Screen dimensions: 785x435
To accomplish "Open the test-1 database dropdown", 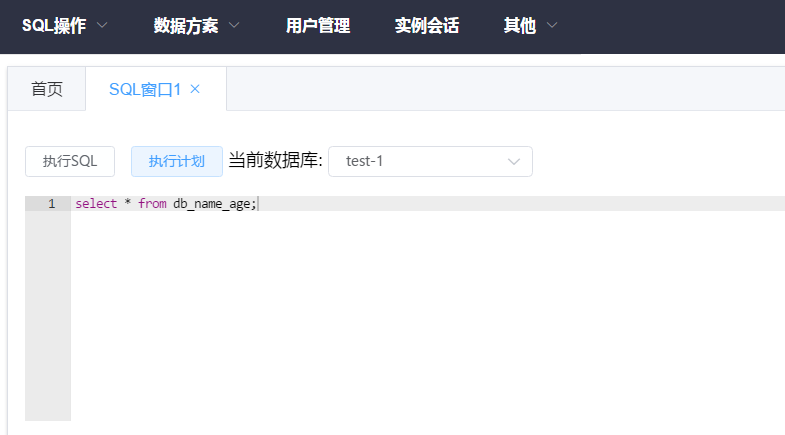I will pos(431,161).
